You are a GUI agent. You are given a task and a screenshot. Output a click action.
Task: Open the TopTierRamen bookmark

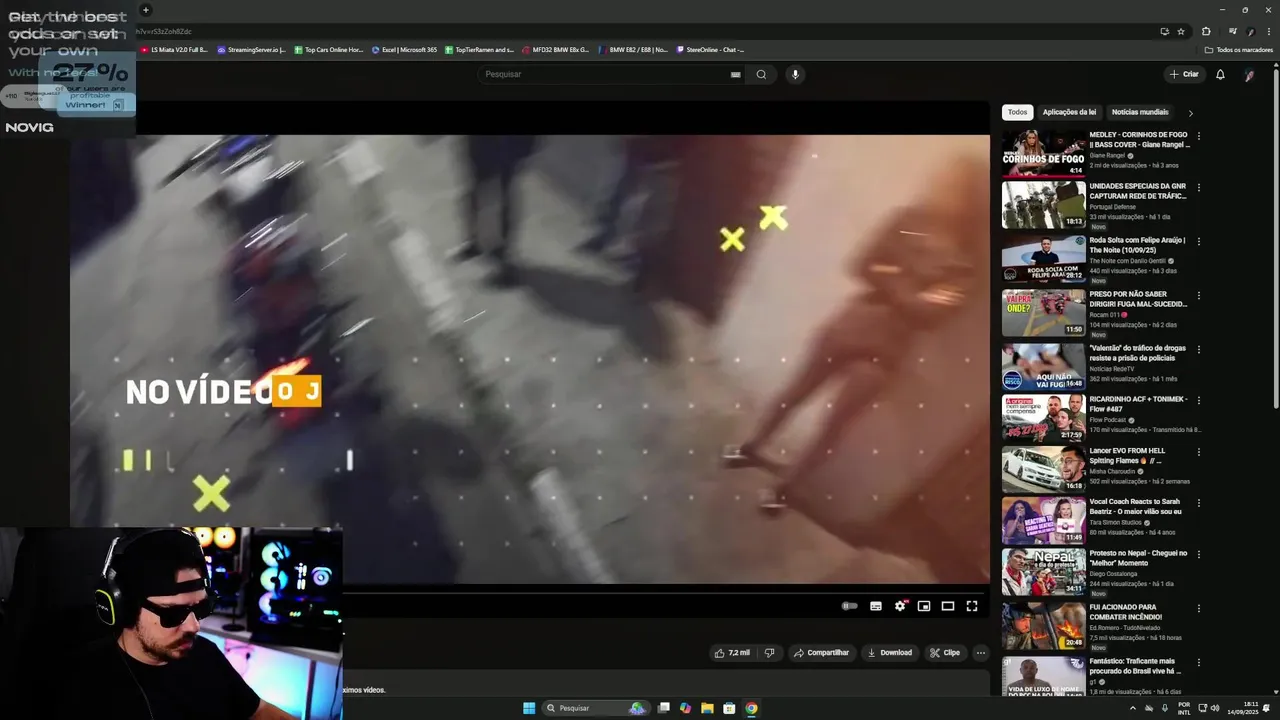pyautogui.click(x=480, y=49)
